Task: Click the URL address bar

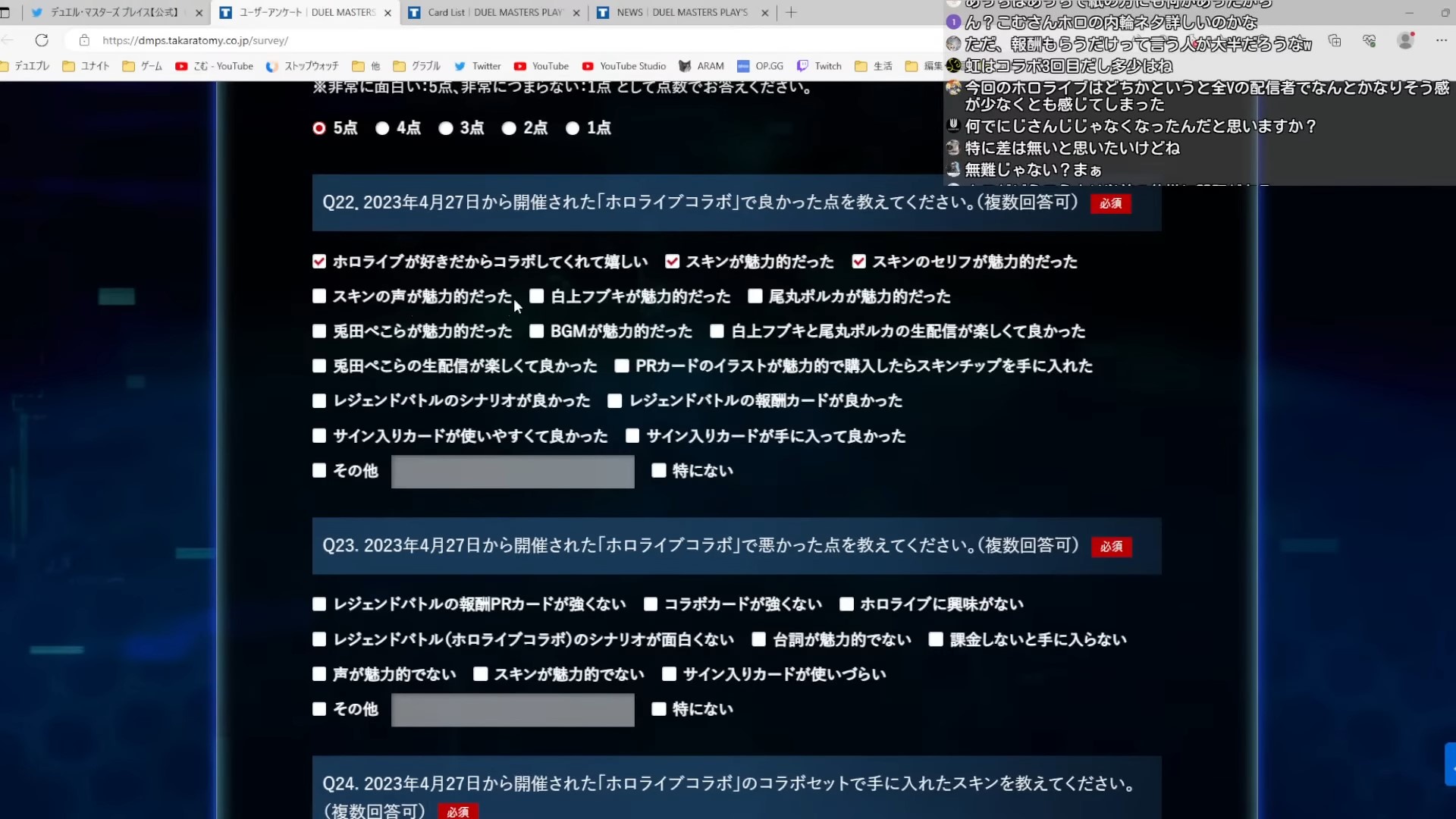Action: [x=500, y=40]
